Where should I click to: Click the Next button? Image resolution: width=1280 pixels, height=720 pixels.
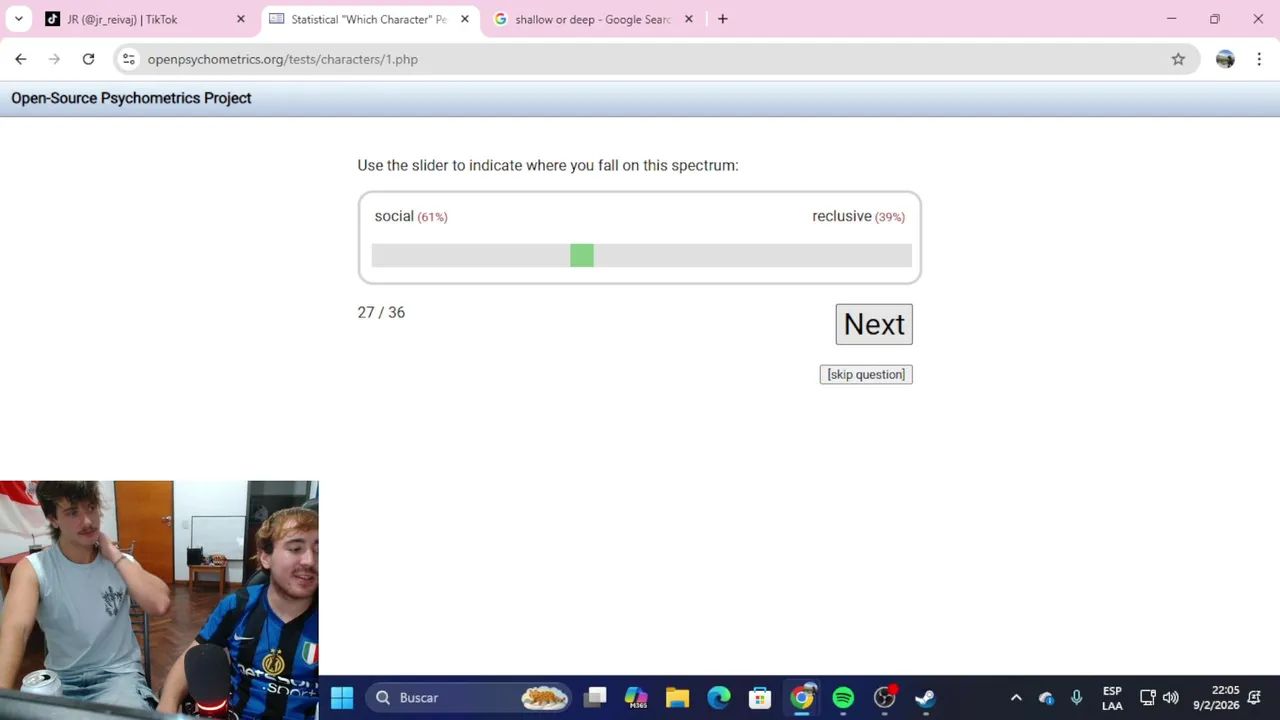[874, 324]
